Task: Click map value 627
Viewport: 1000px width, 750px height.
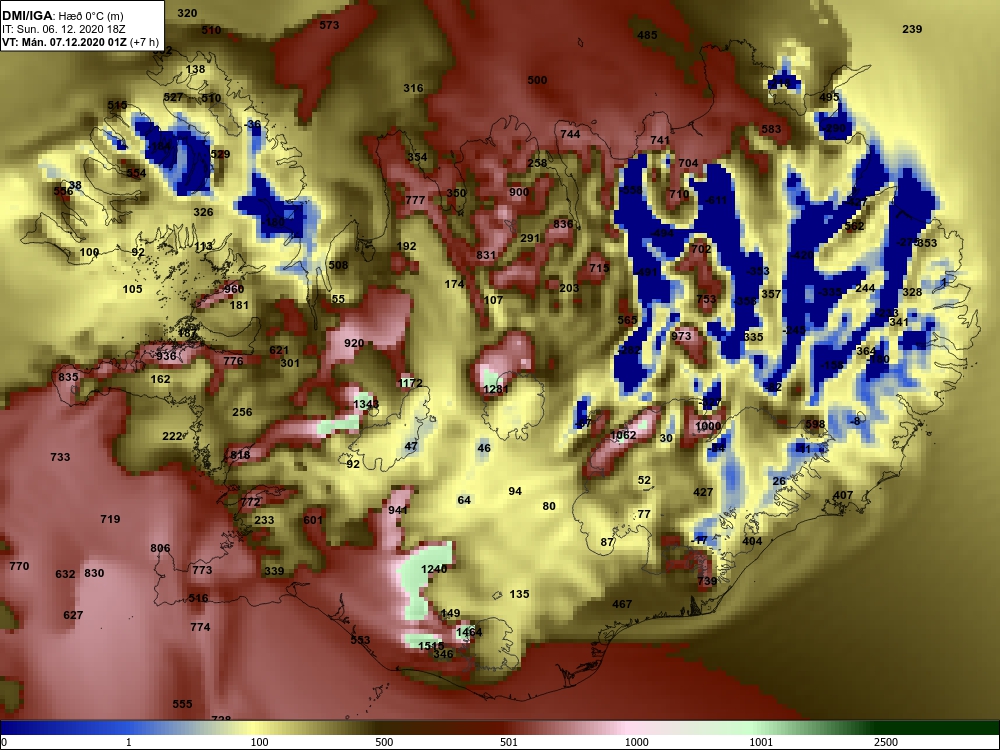Action: tap(73, 615)
